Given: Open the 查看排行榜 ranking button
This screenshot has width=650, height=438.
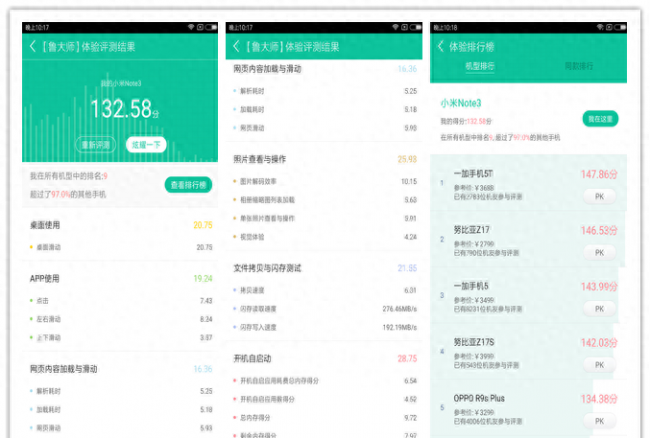Looking at the screenshot, I should 188,185.
